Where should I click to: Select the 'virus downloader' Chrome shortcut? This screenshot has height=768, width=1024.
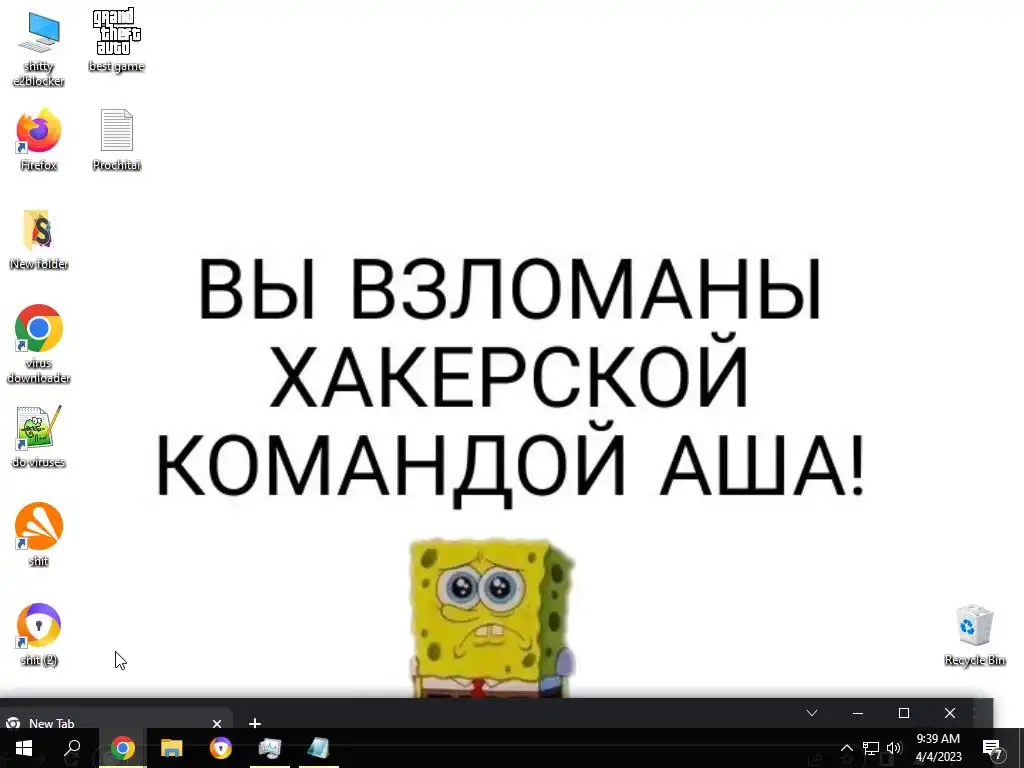pyautogui.click(x=39, y=344)
